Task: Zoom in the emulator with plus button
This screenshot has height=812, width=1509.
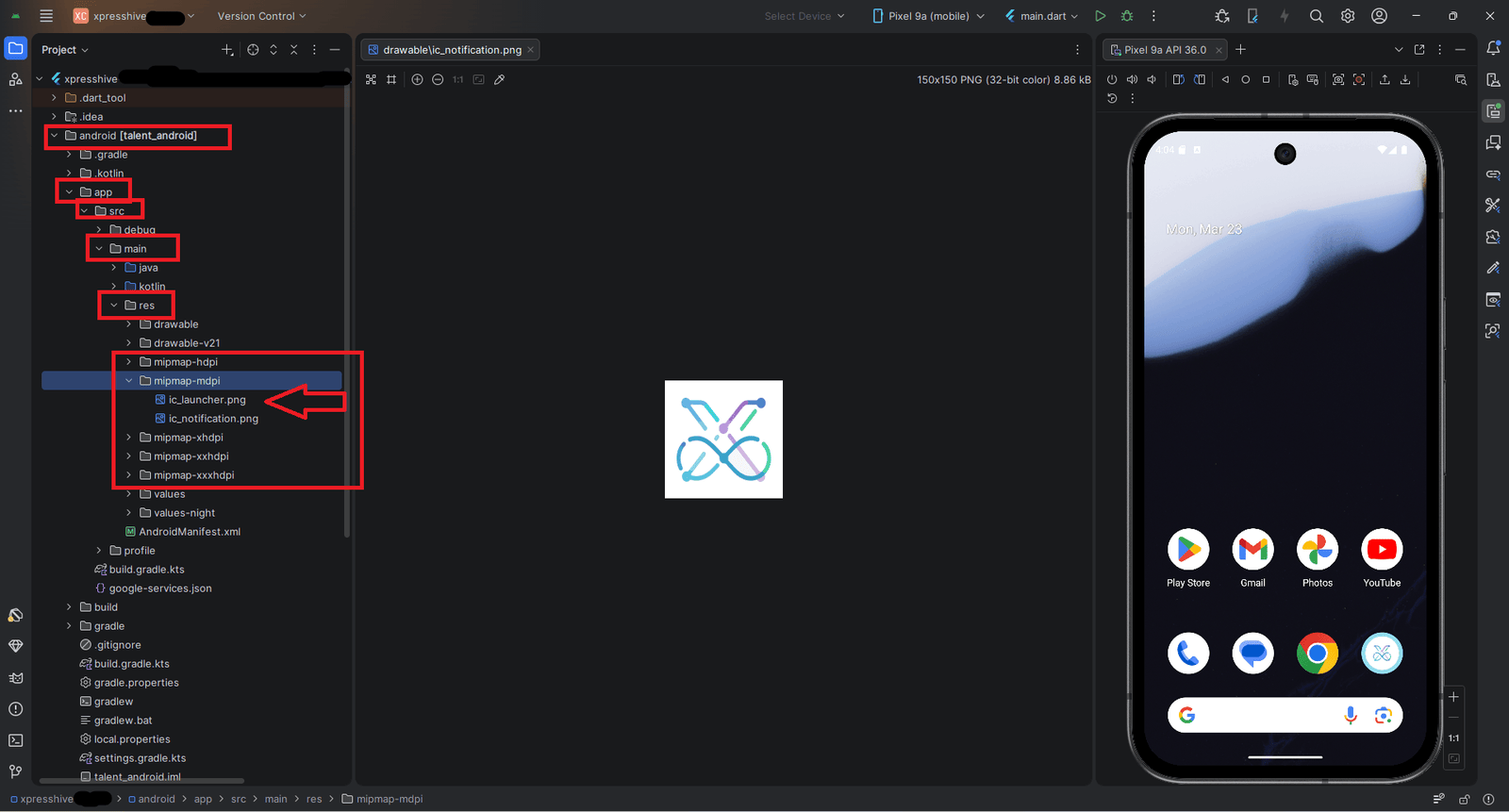Action: click(x=1453, y=697)
